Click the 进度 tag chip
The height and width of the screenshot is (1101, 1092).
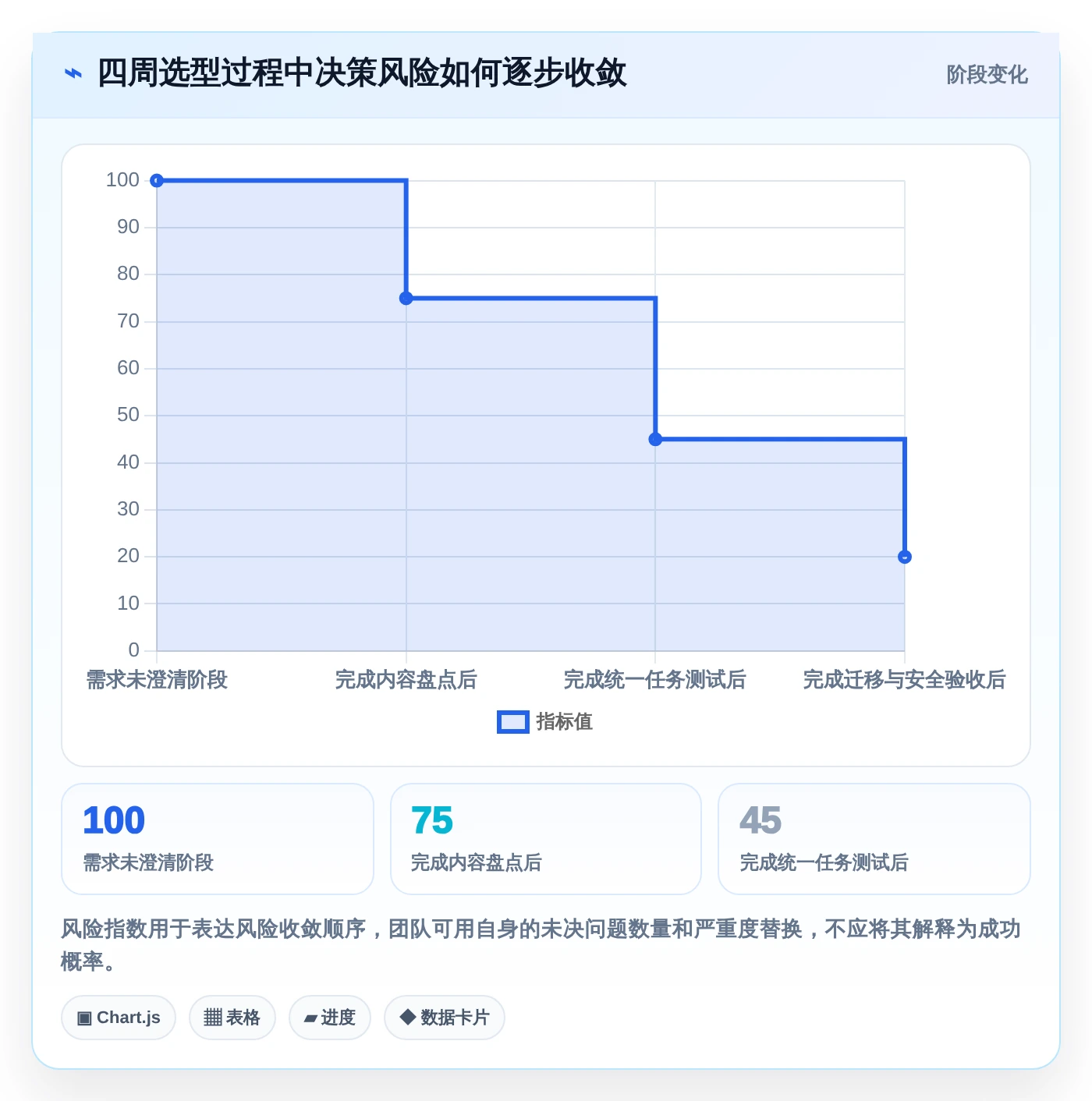click(330, 1018)
